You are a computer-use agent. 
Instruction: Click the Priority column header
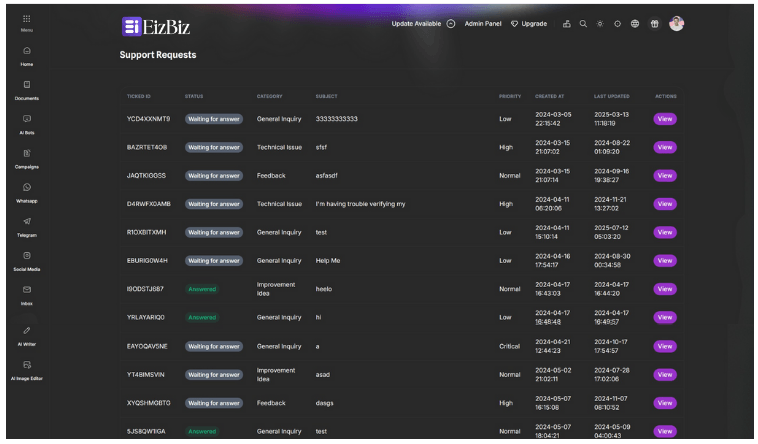(x=510, y=96)
